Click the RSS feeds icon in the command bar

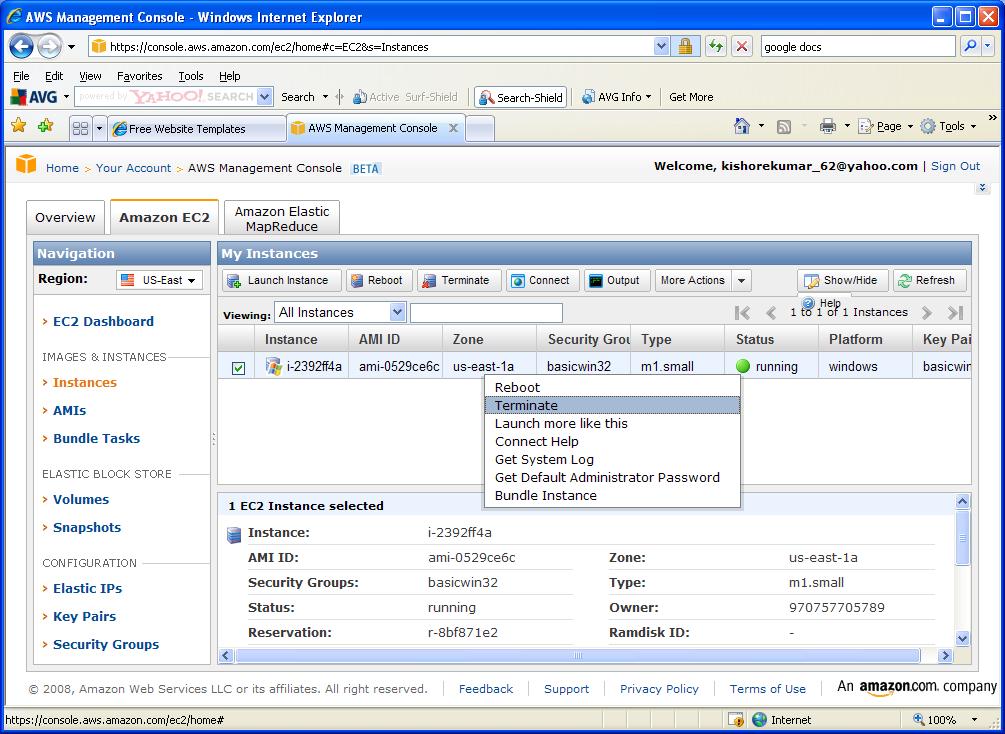(783, 127)
